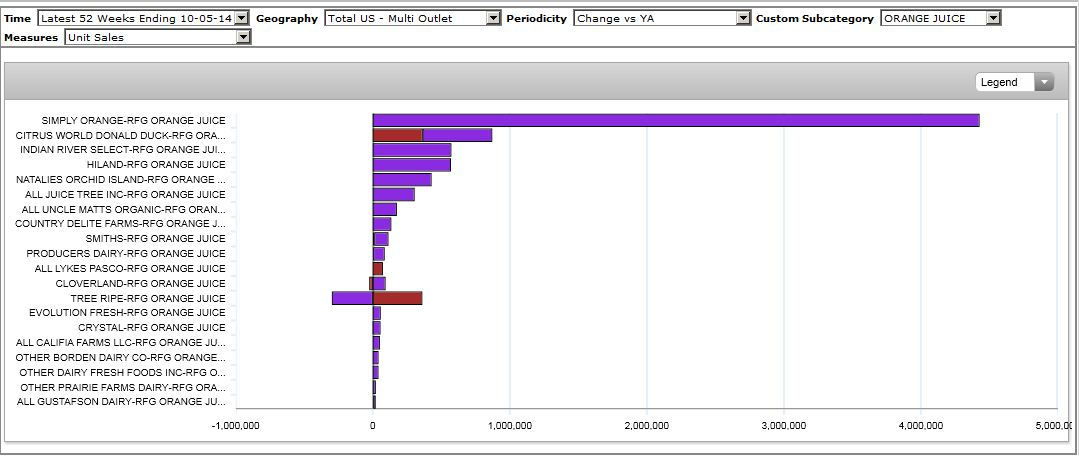The height and width of the screenshot is (456, 1079).
Task: Click the All Uncle Matts Organic bar
Action: tap(385, 209)
